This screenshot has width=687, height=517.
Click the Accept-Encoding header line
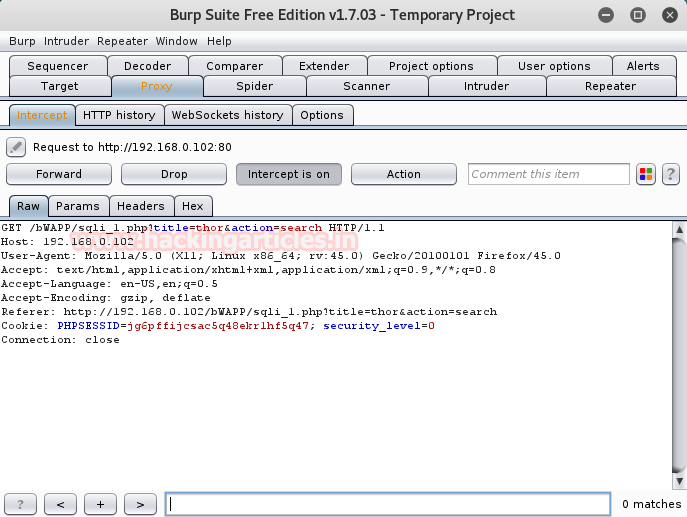click(x=106, y=298)
